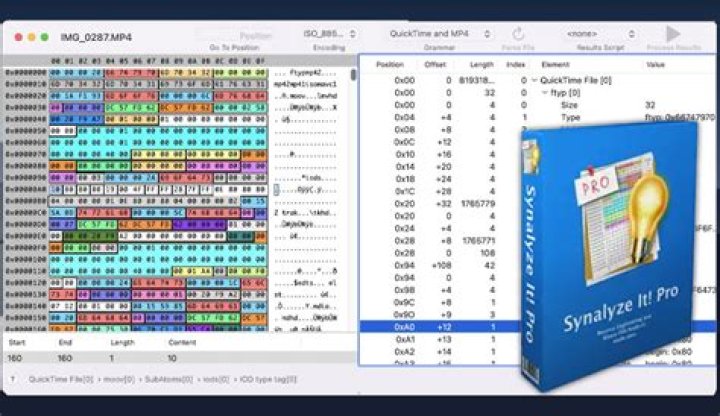
Task: Click the Synalyze It! Pro box image
Action: [608, 257]
